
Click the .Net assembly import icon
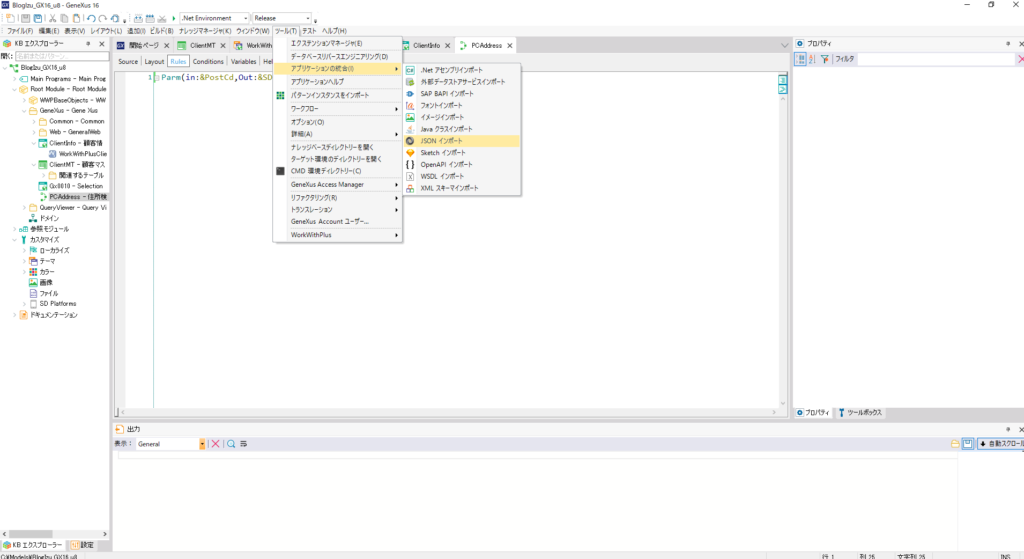click(410, 70)
